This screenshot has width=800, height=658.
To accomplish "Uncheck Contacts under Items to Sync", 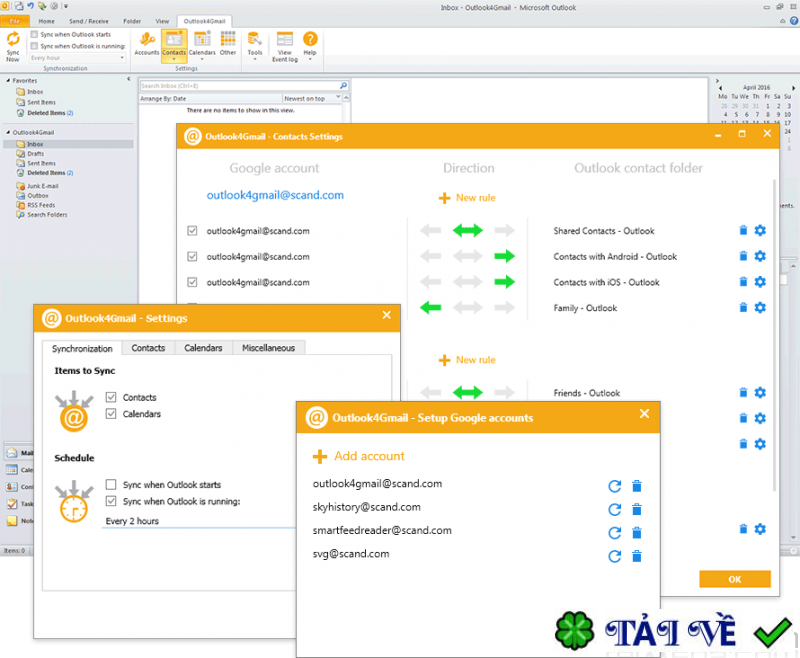I will coord(111,397).
